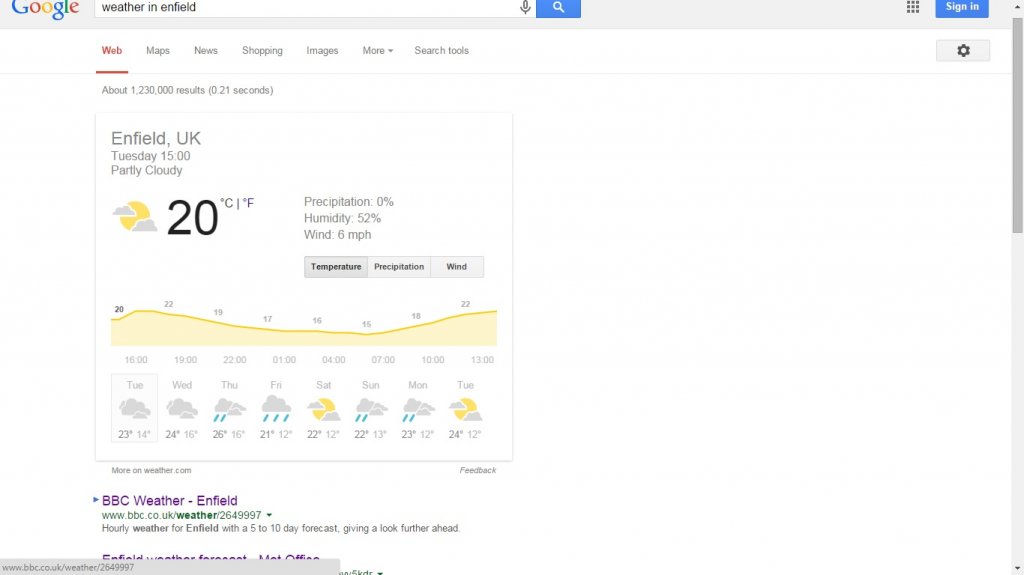Select Wednesday cloudy forecast icon
1024x575 pixels.
182,409
